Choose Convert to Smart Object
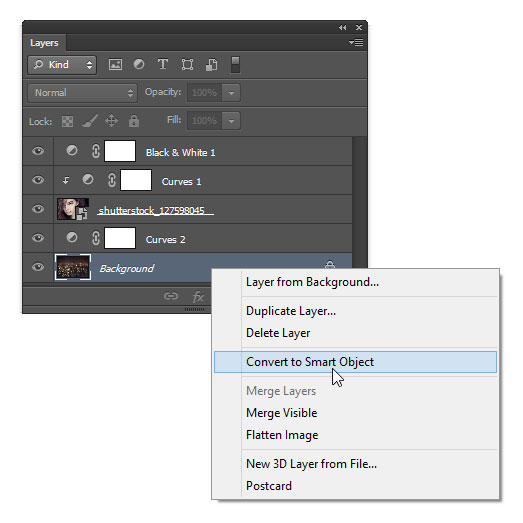523x523 pixels. [x=355, y=362]
